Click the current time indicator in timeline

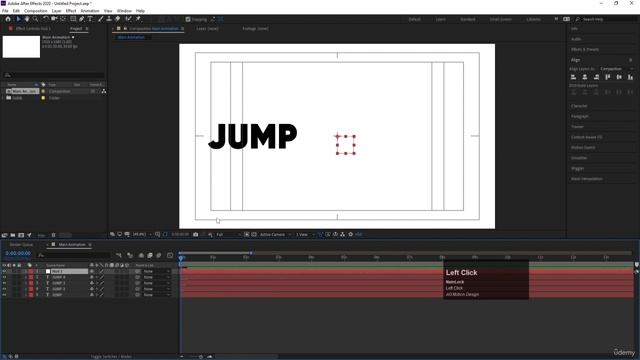181,258
